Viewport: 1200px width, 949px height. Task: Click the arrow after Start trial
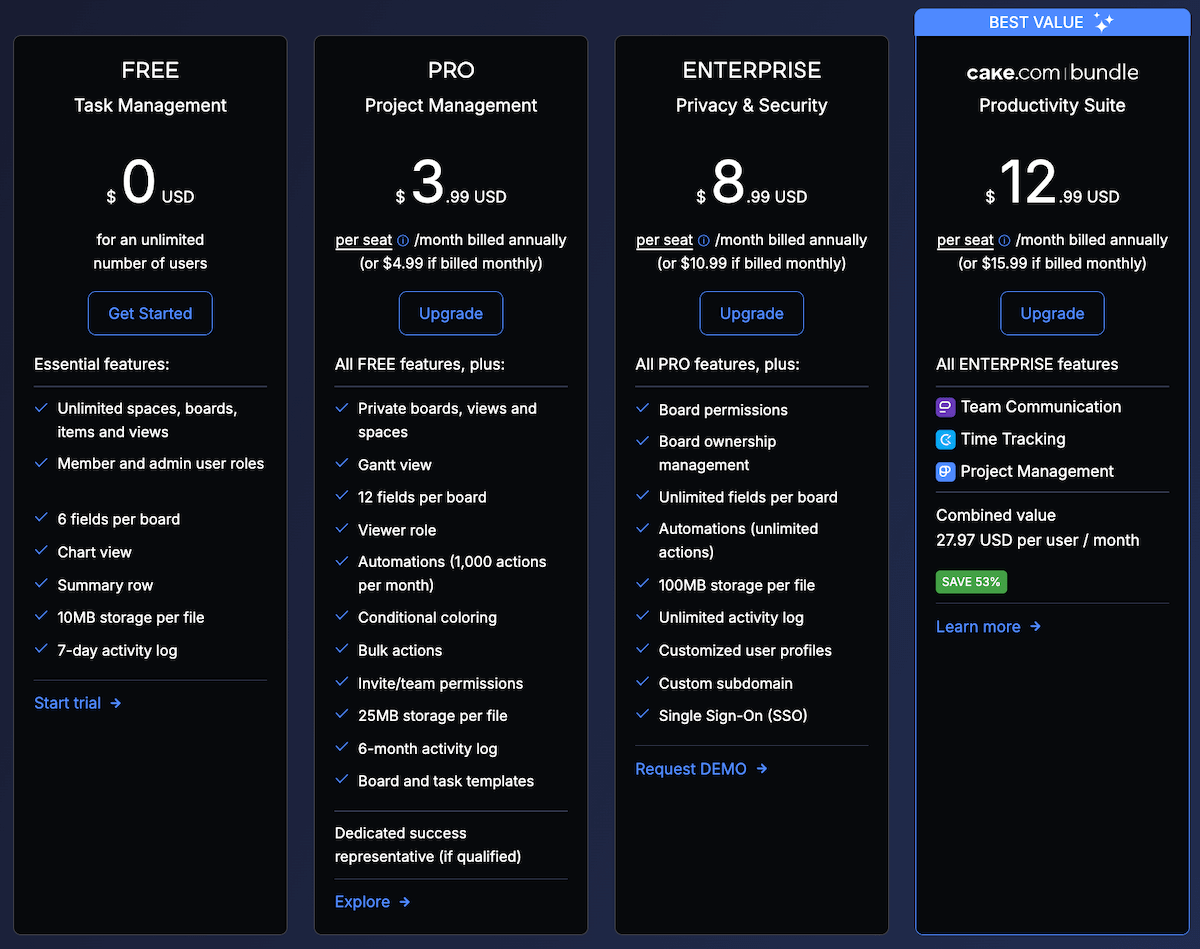(116, 703)
